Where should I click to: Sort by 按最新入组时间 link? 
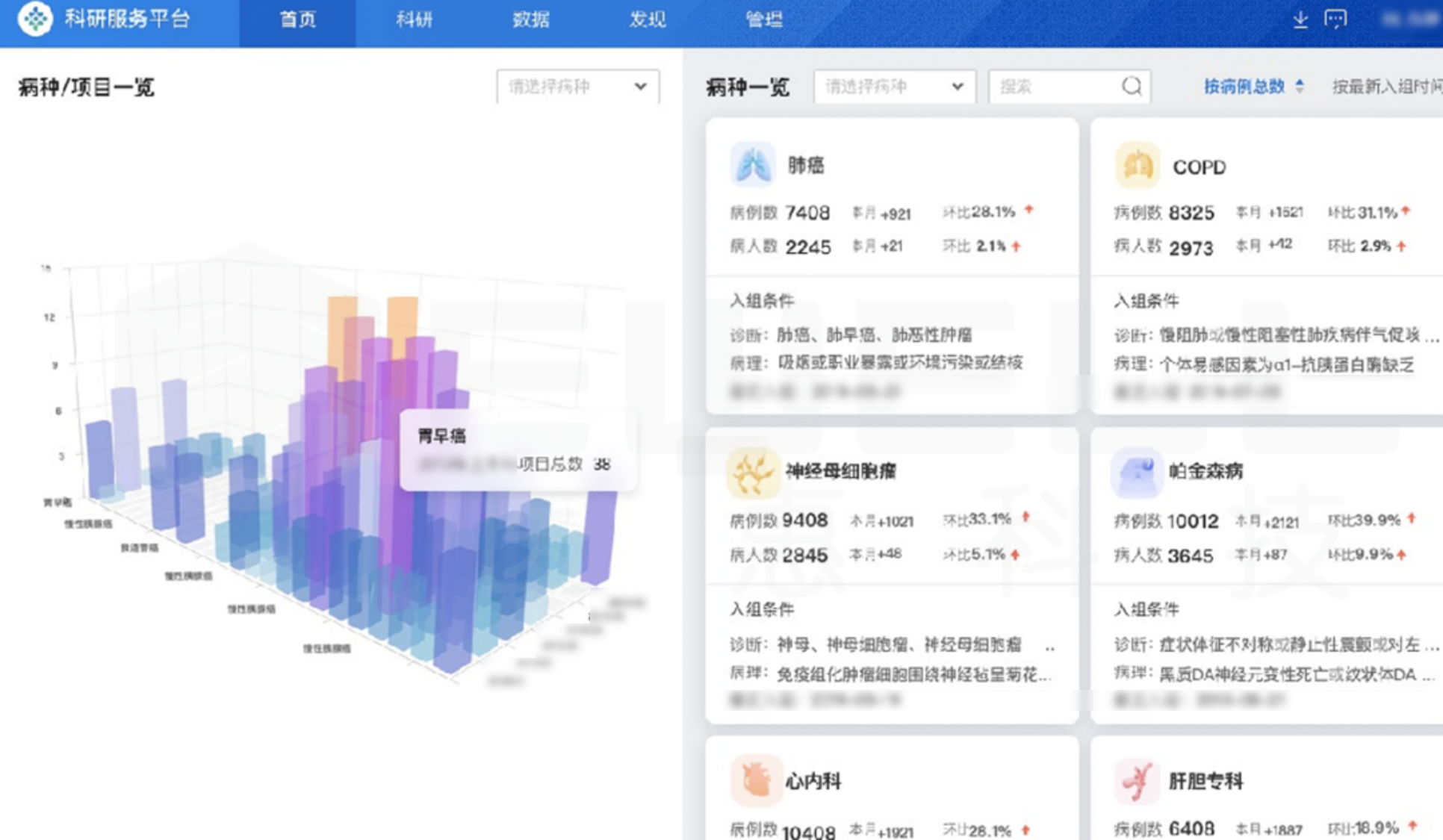[1385, 87]
